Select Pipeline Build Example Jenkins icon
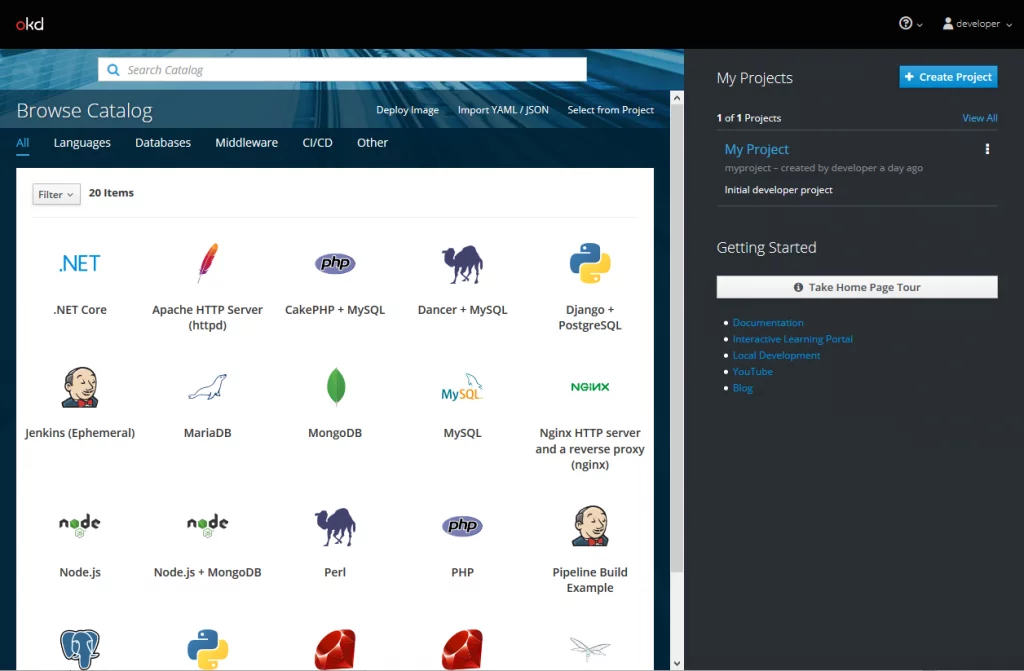 point(590,525)
